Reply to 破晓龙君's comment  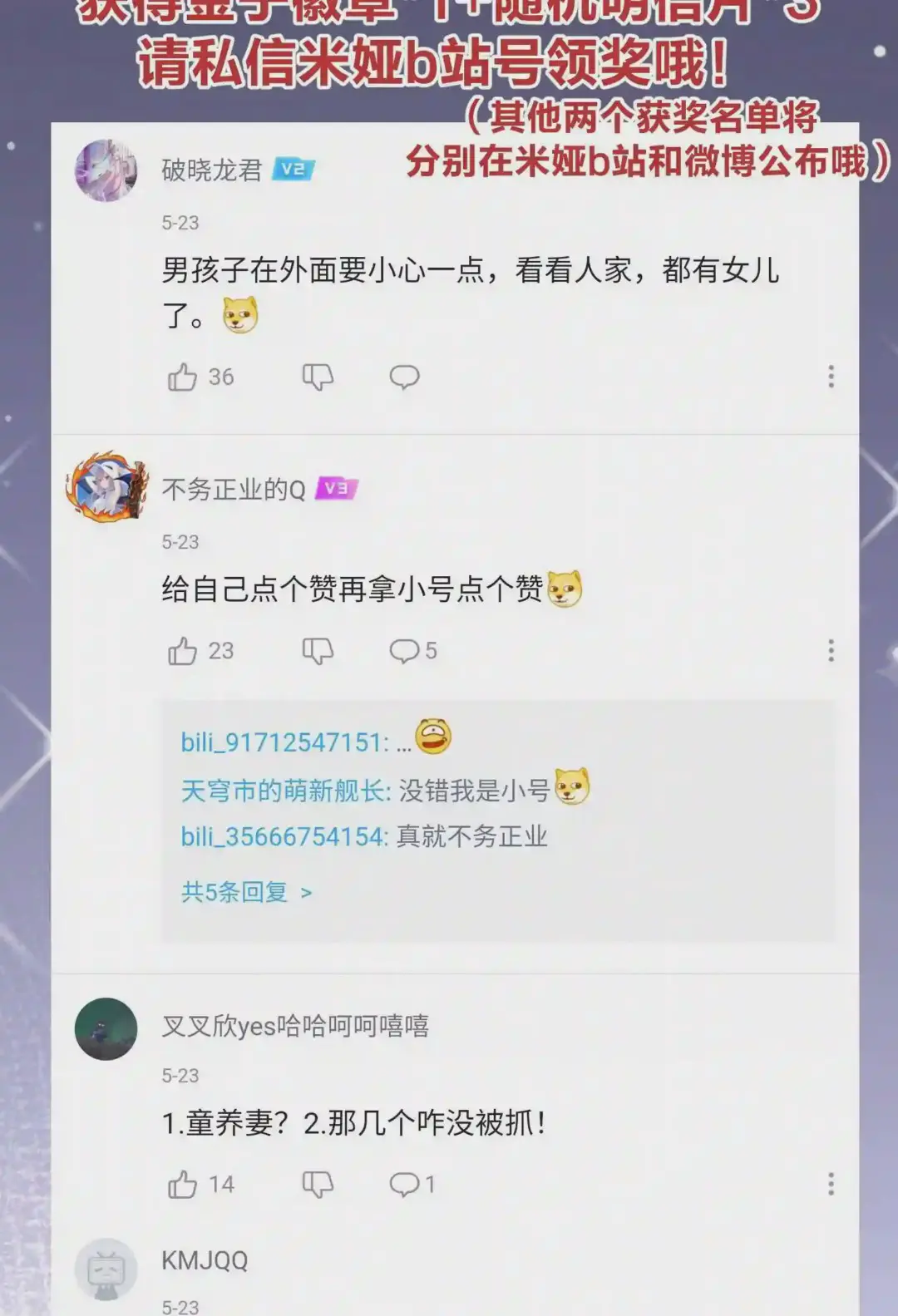click(x=405, y=377)
